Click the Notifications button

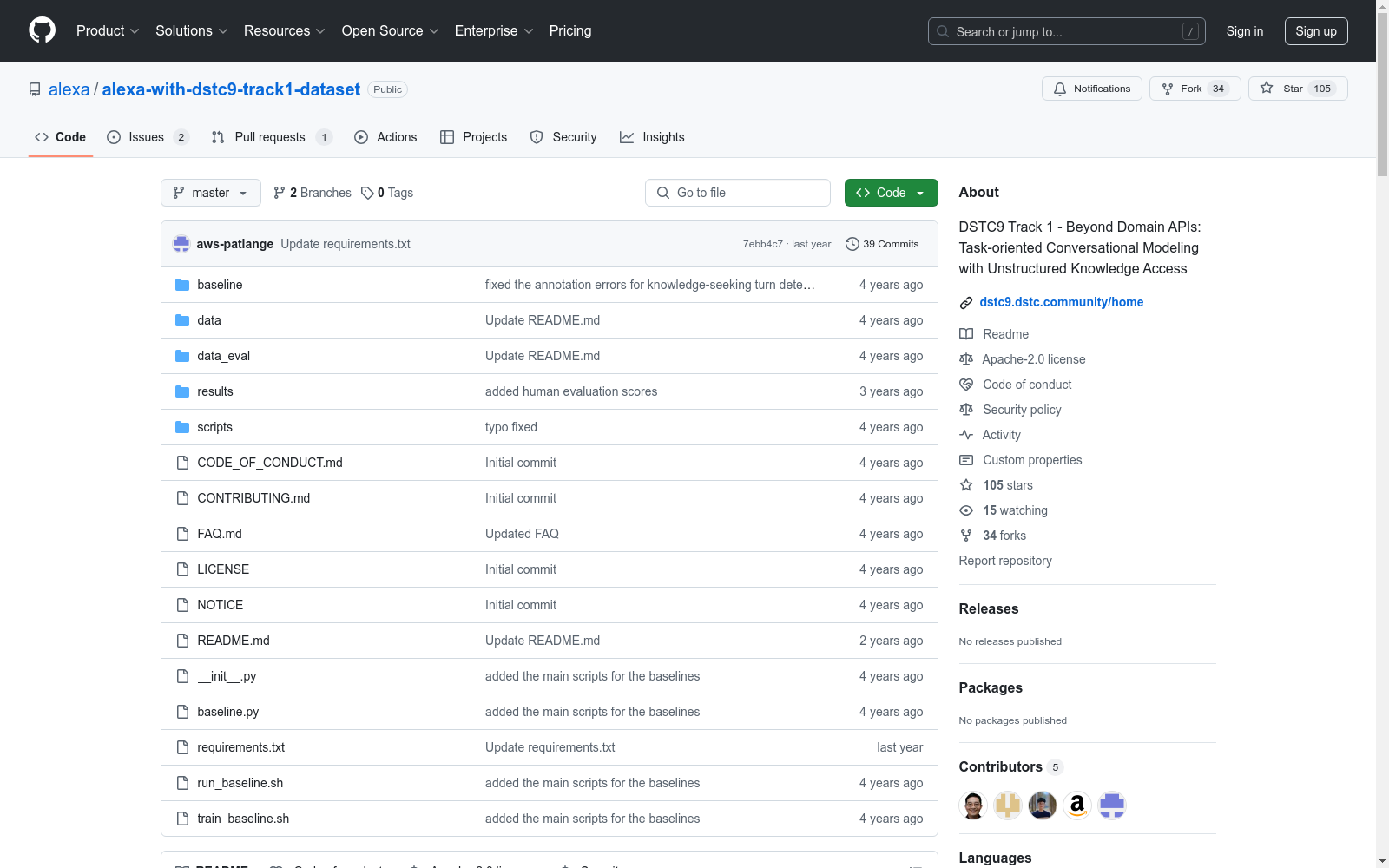[x=1092, y=89]
